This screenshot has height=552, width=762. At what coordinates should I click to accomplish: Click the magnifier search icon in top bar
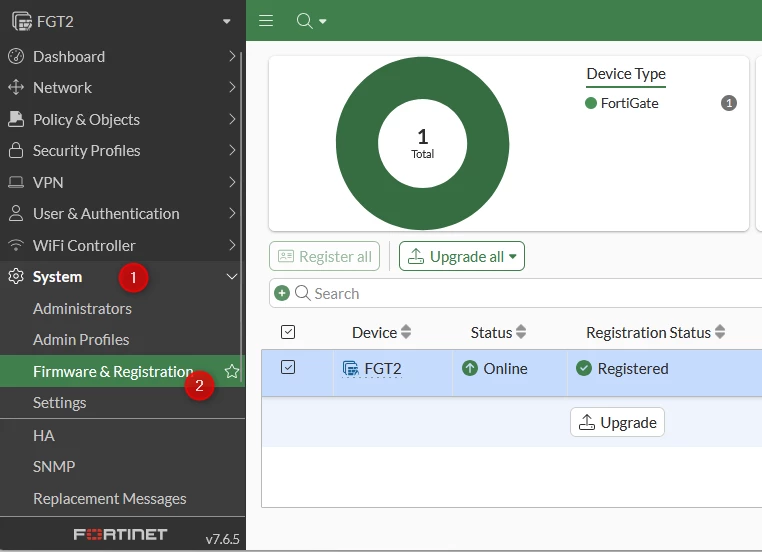(304, 21)
